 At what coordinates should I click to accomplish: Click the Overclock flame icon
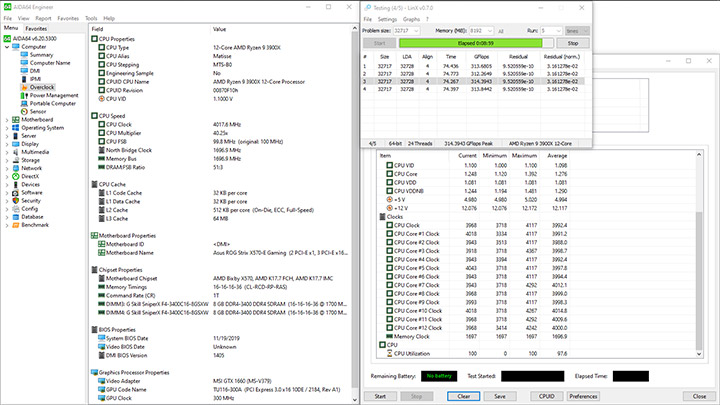pos(24,87)
